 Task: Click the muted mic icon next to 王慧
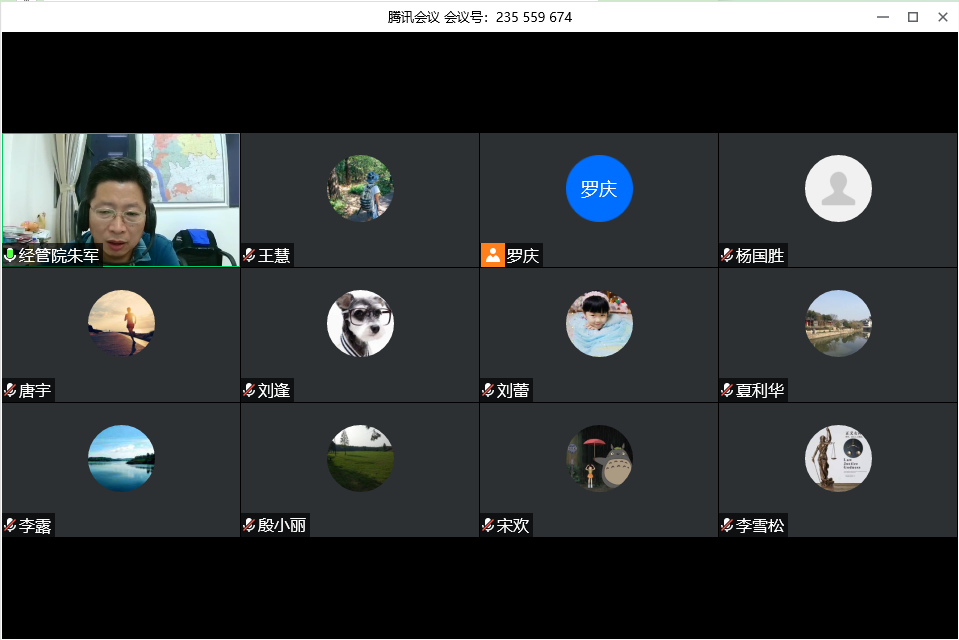tap(249, 256)
